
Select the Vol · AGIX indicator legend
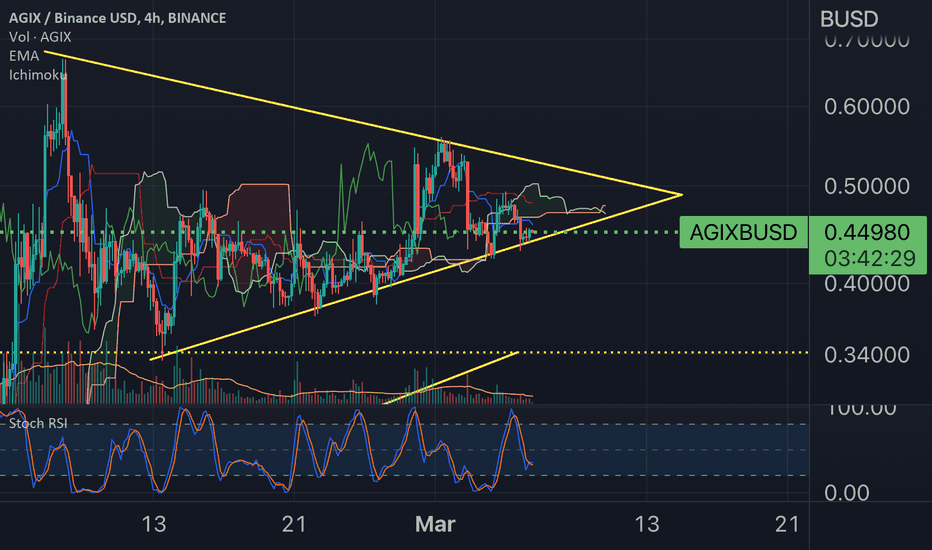[40, 37]
